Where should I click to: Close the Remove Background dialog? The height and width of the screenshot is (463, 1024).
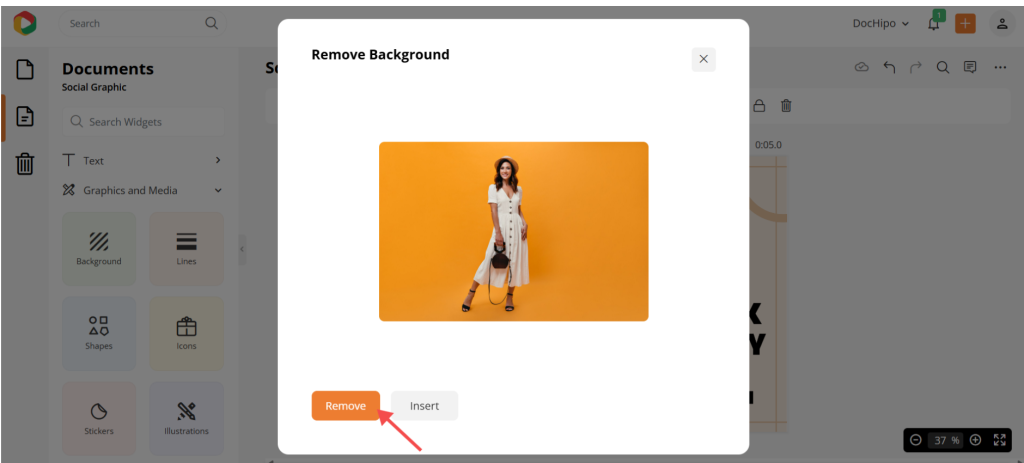pyautogui.click(x=703, y=59)
